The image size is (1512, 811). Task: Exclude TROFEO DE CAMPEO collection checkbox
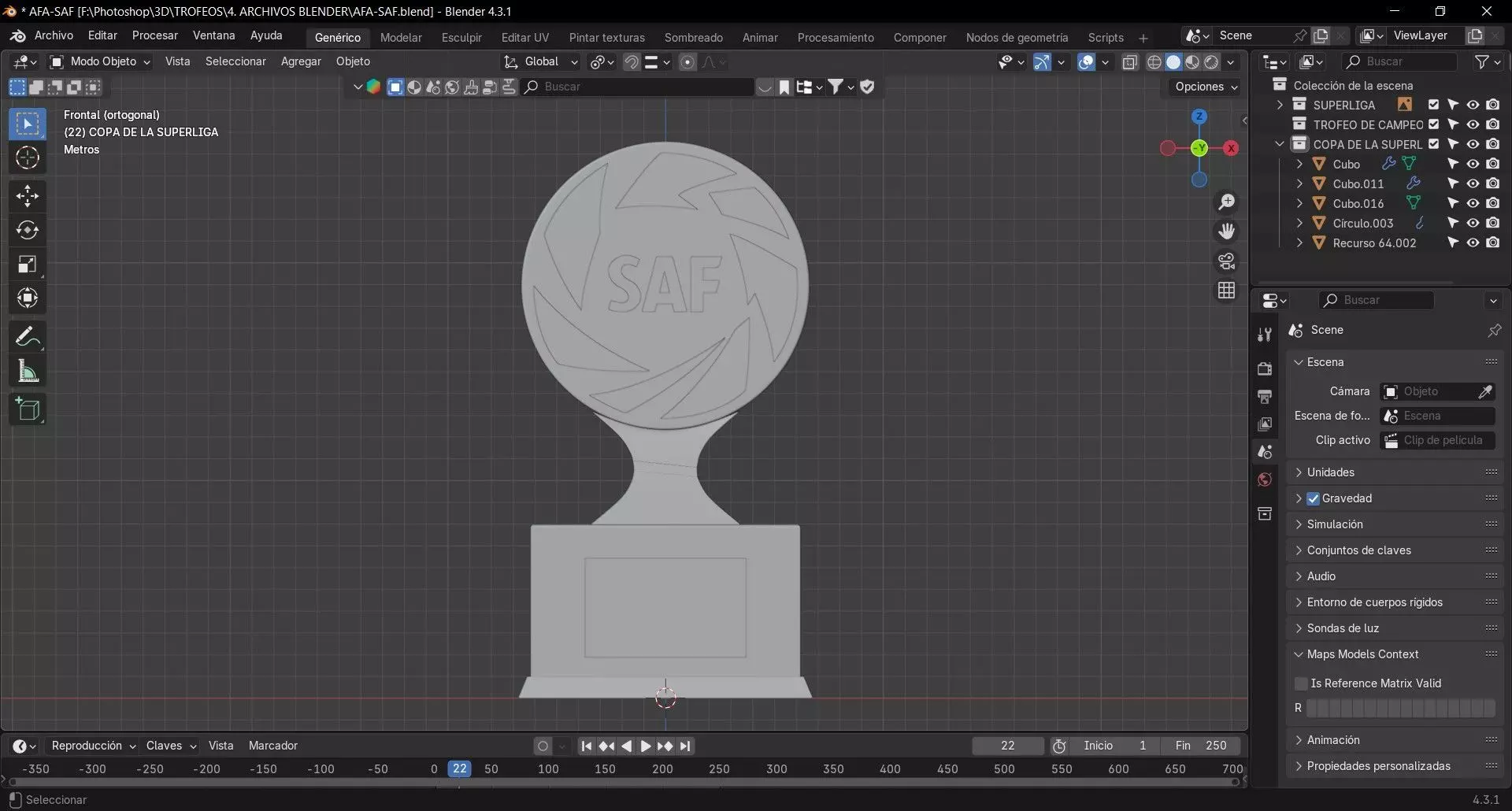coord(1433,124)
